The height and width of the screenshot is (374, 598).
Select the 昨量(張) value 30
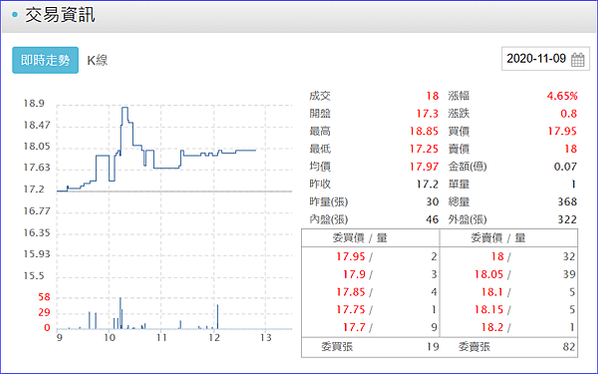click(432, 202)
